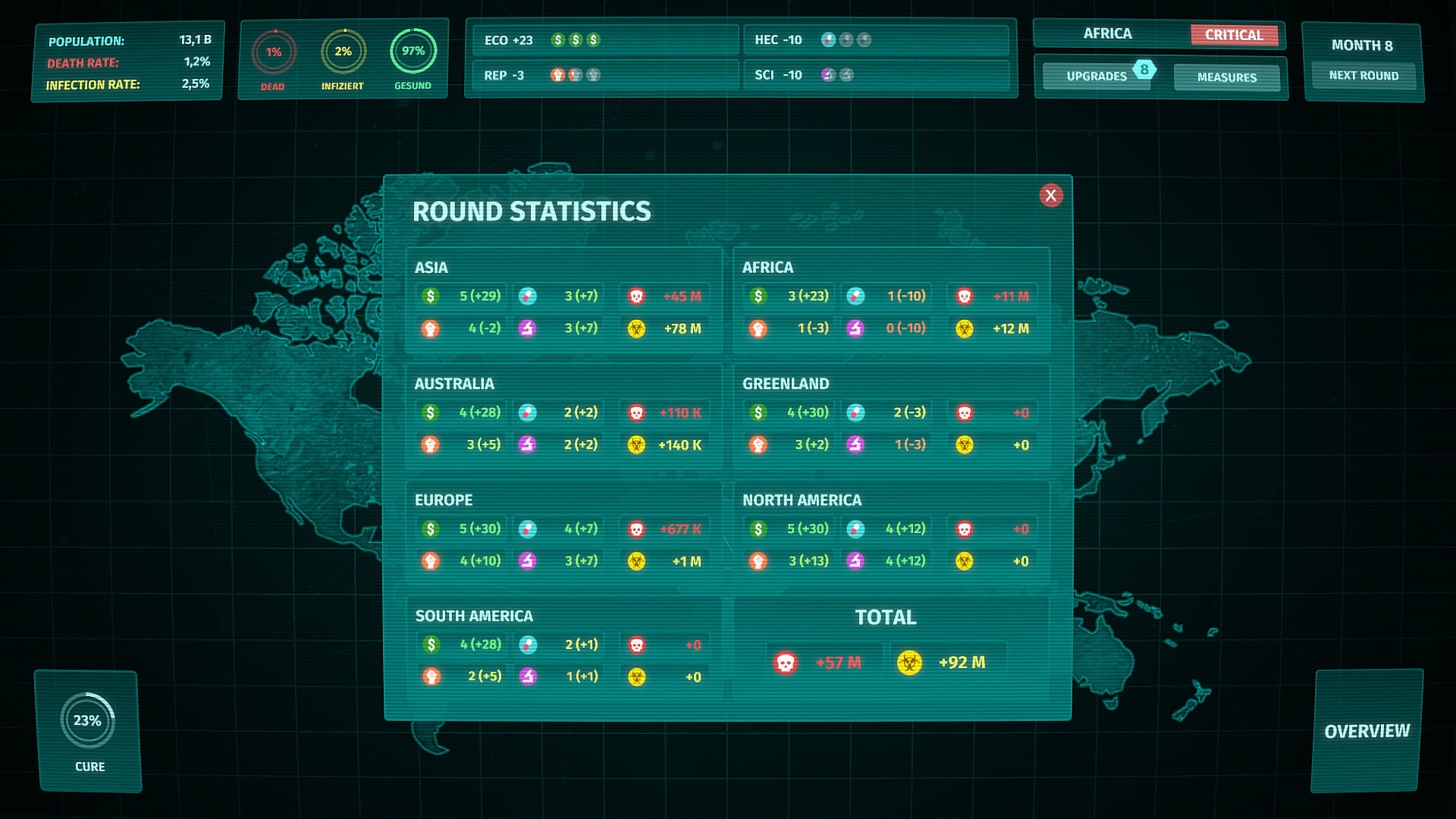1456x819 pixels.
Task: Click Australia's purple microscope science icon
Action: (x=527, y=445)
